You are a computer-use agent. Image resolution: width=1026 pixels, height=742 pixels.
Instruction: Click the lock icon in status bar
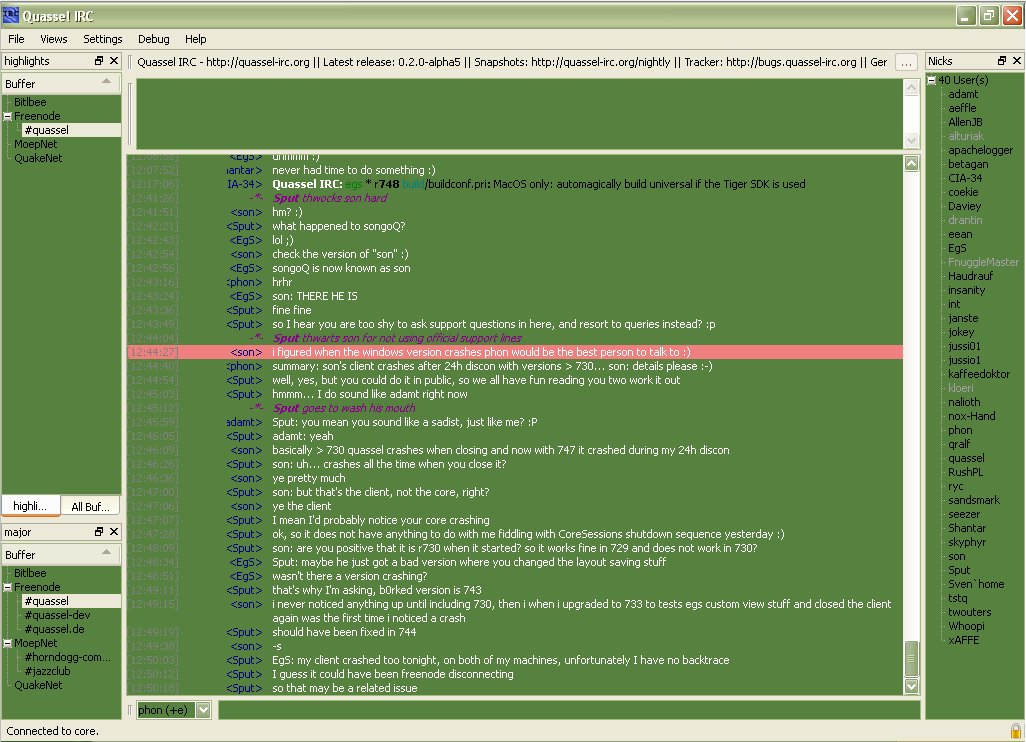1016,731
